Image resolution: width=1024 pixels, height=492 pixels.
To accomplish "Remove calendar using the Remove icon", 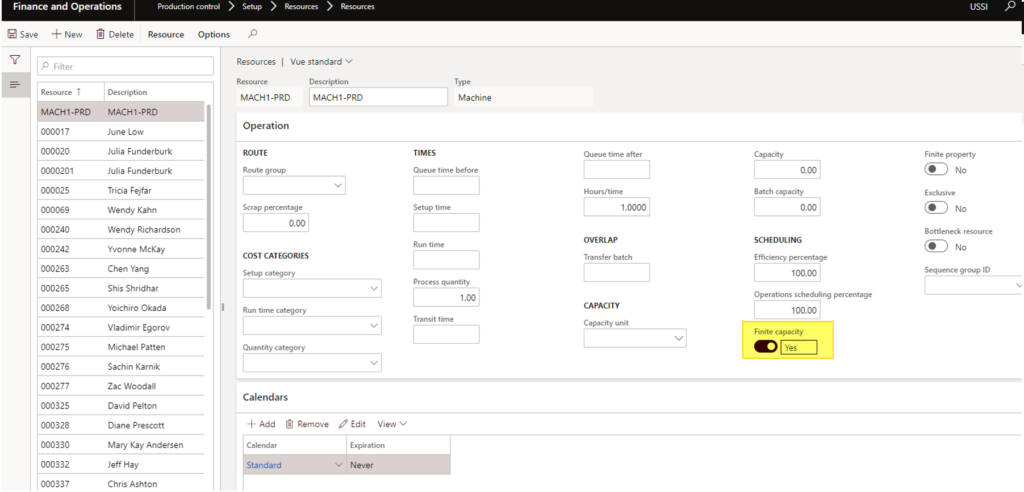I will point(290,424).
